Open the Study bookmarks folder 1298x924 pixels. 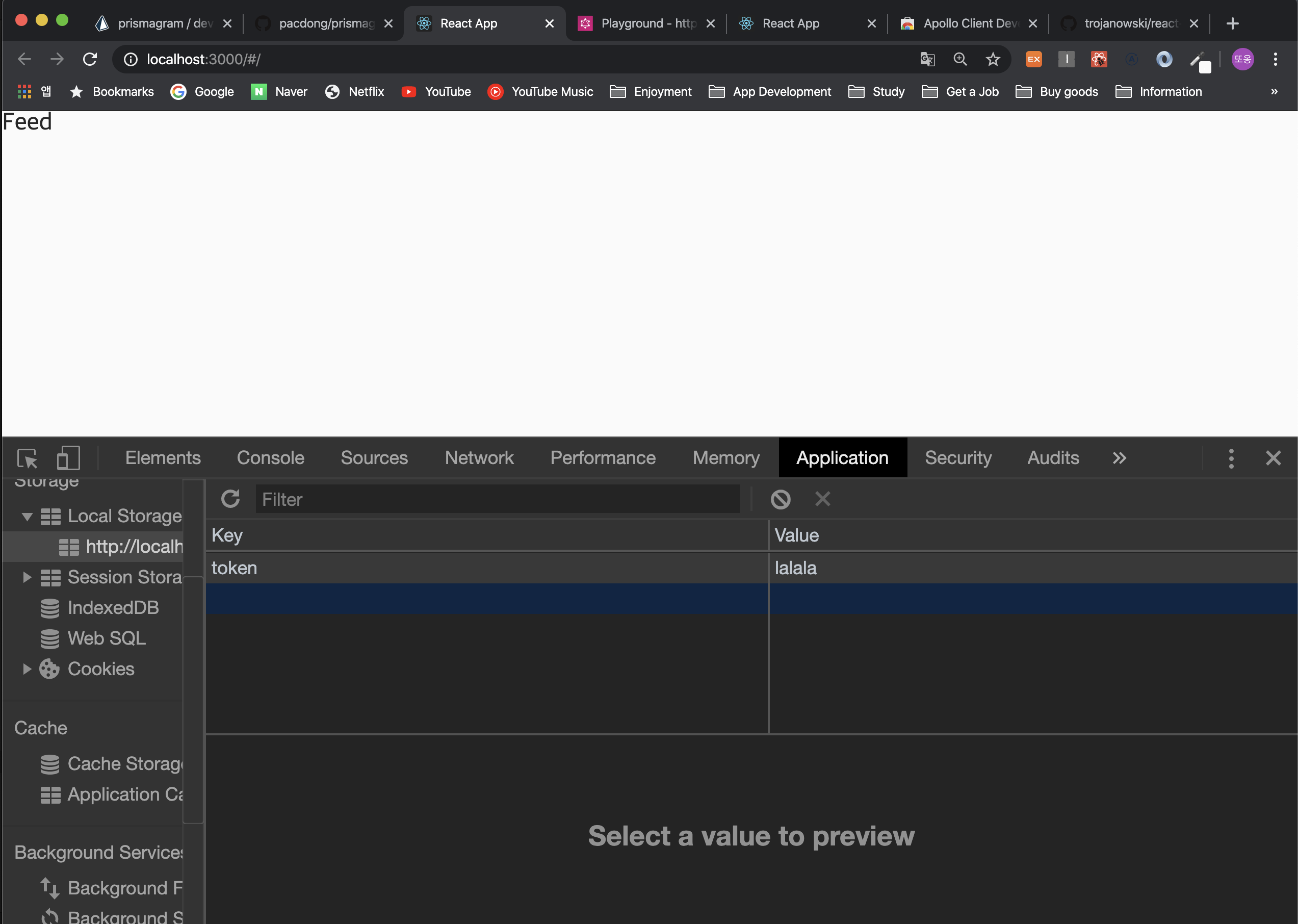(876, 92)
